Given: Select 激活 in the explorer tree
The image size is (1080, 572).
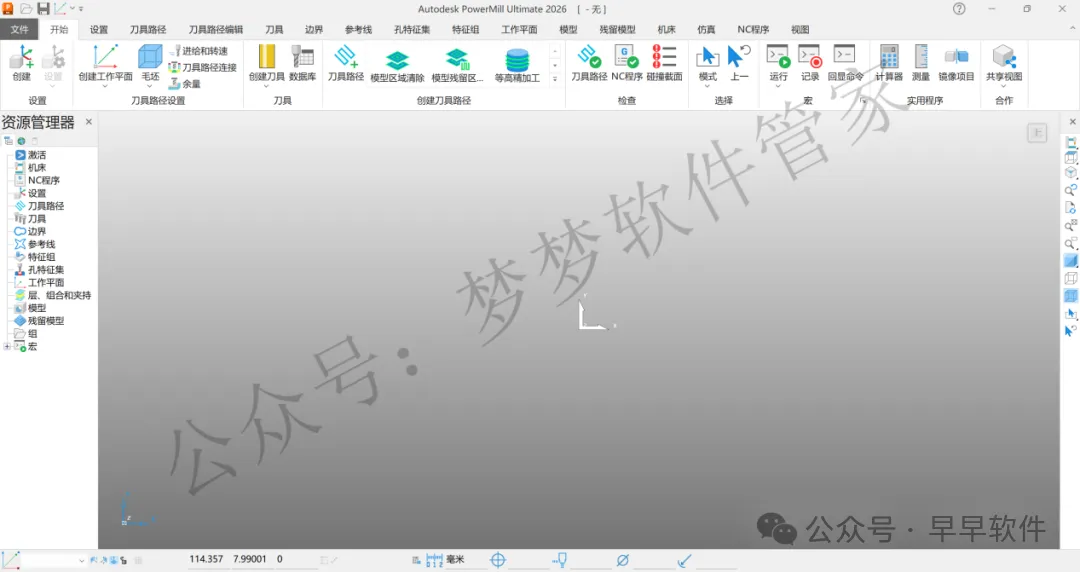Looking at the screenshot, I should 37,155.
